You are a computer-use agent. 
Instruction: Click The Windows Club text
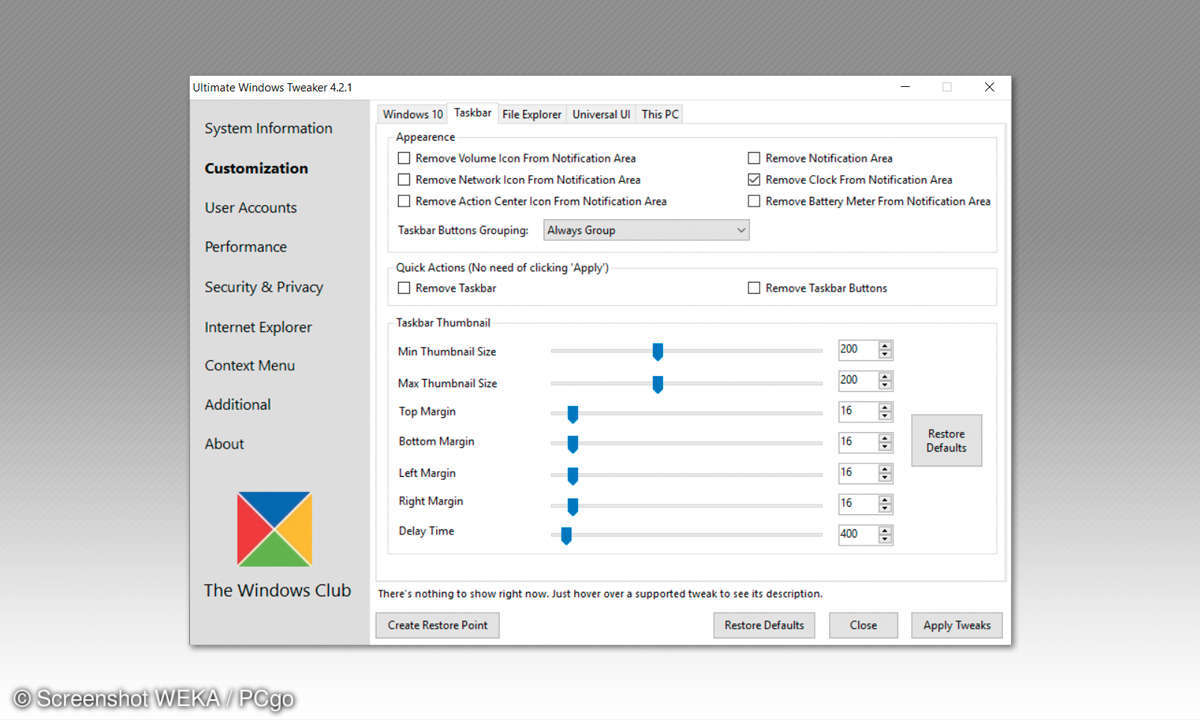point(277,590)
